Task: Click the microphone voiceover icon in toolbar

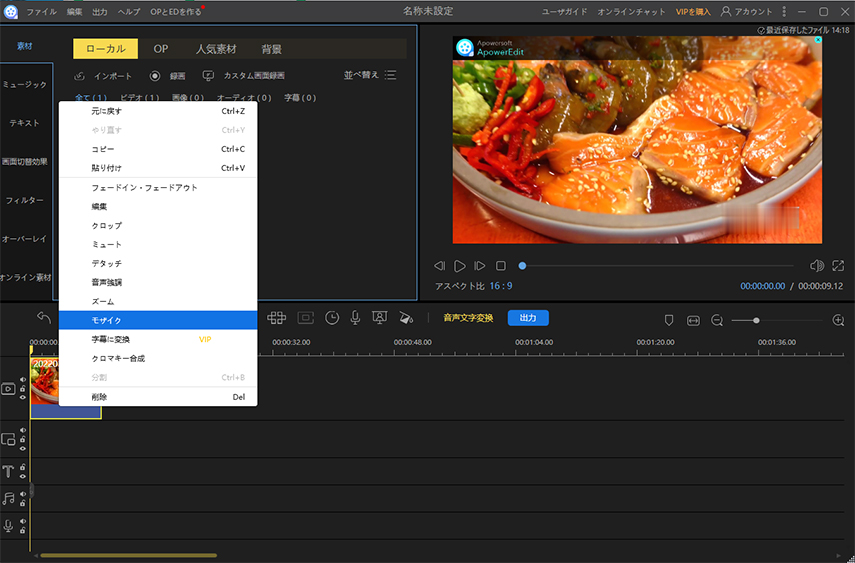Action: point(355,318)
